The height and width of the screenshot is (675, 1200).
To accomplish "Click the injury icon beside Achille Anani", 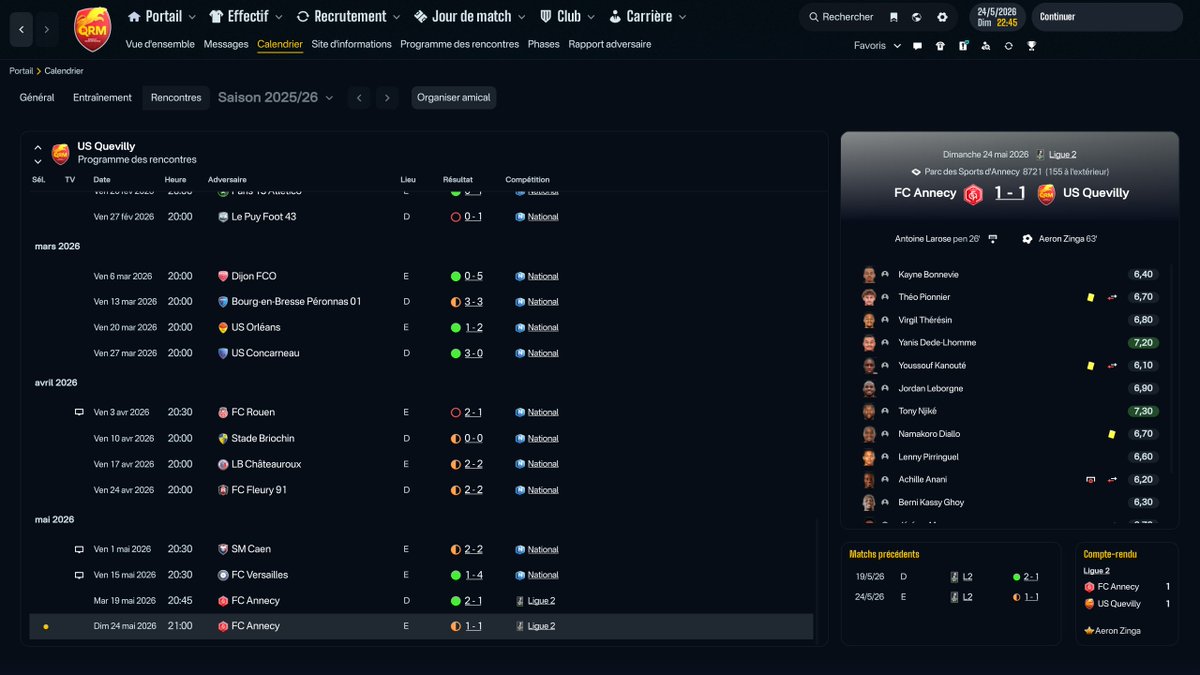I will tap(1091, 480).
